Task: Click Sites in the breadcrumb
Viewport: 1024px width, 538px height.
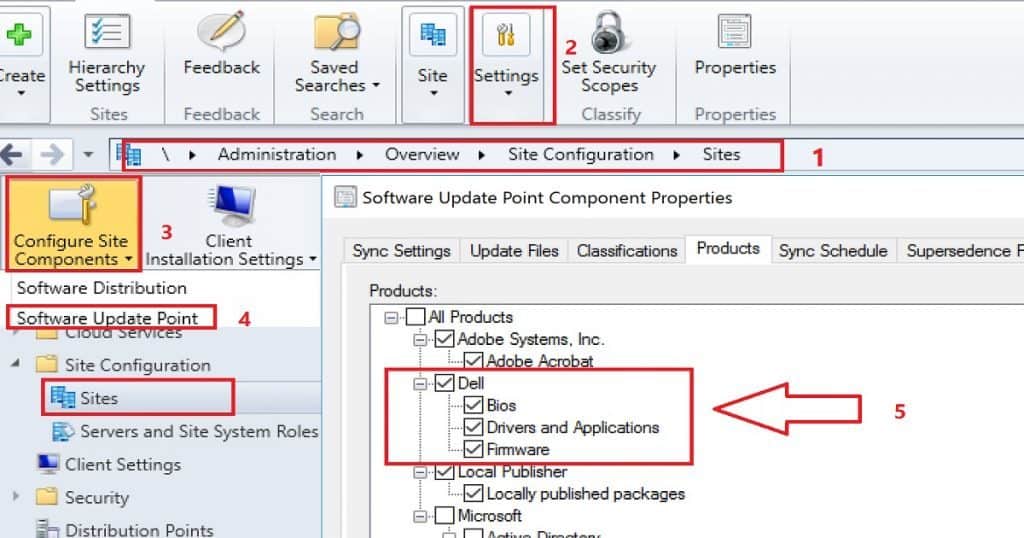Action: pyautogui.click(x=721, y=155)
